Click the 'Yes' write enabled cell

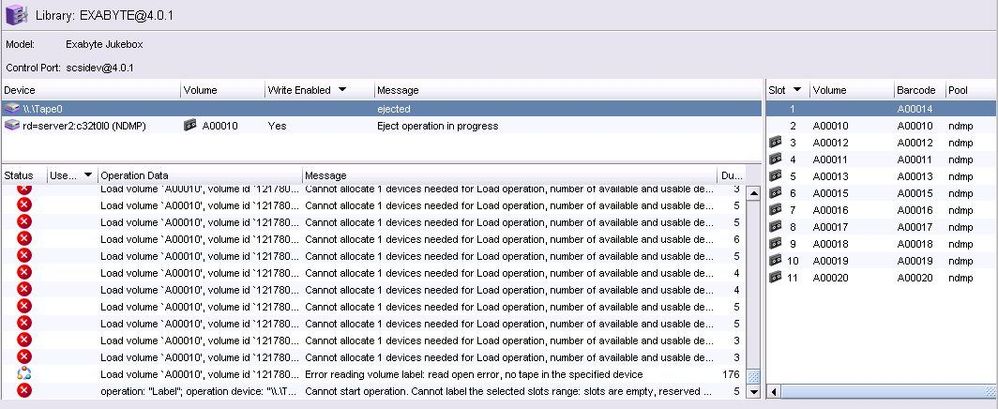(x=277, y=126)
